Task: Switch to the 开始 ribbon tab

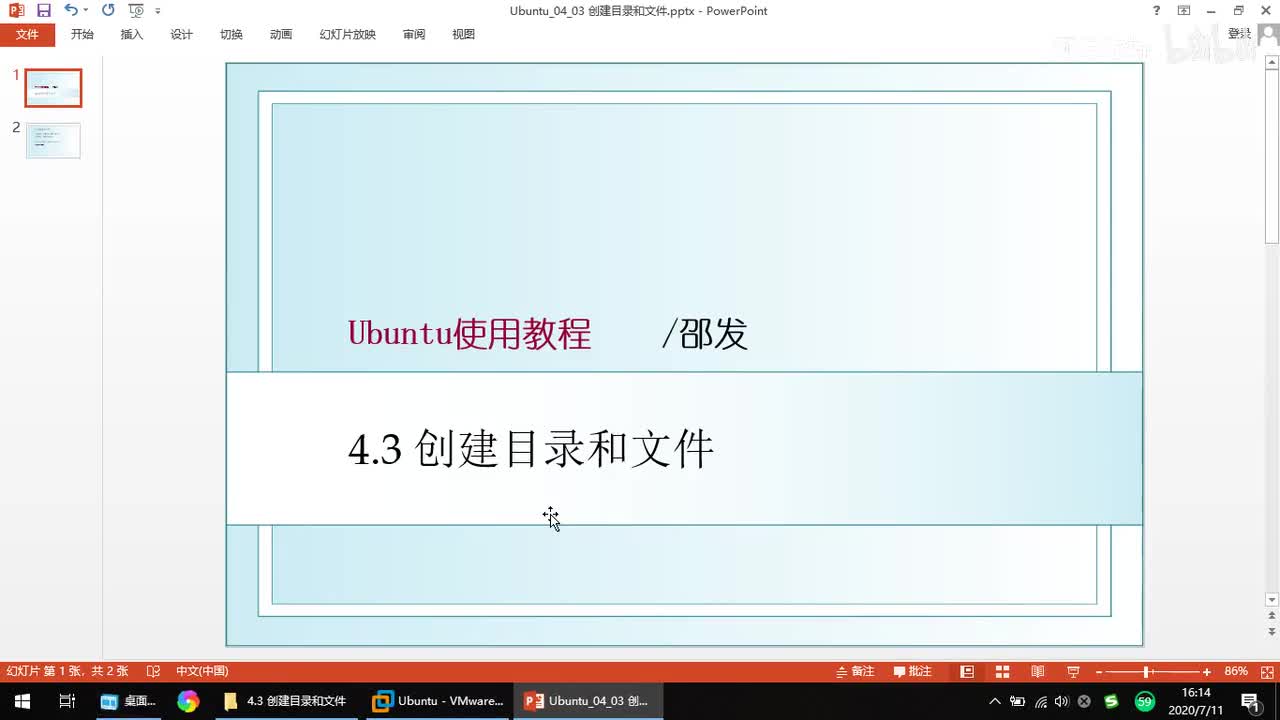Action: click(x=82, y=34)
